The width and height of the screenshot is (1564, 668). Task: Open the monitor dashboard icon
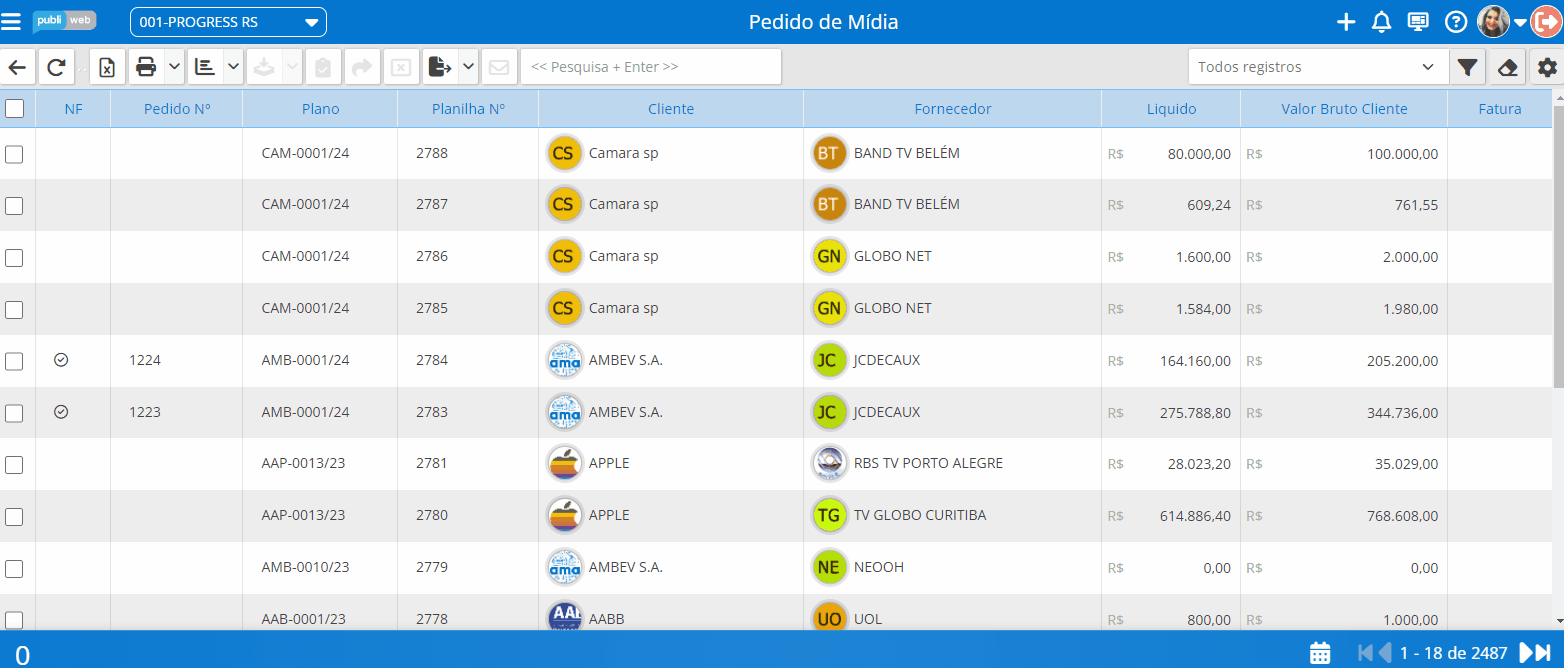[1418, 22]
